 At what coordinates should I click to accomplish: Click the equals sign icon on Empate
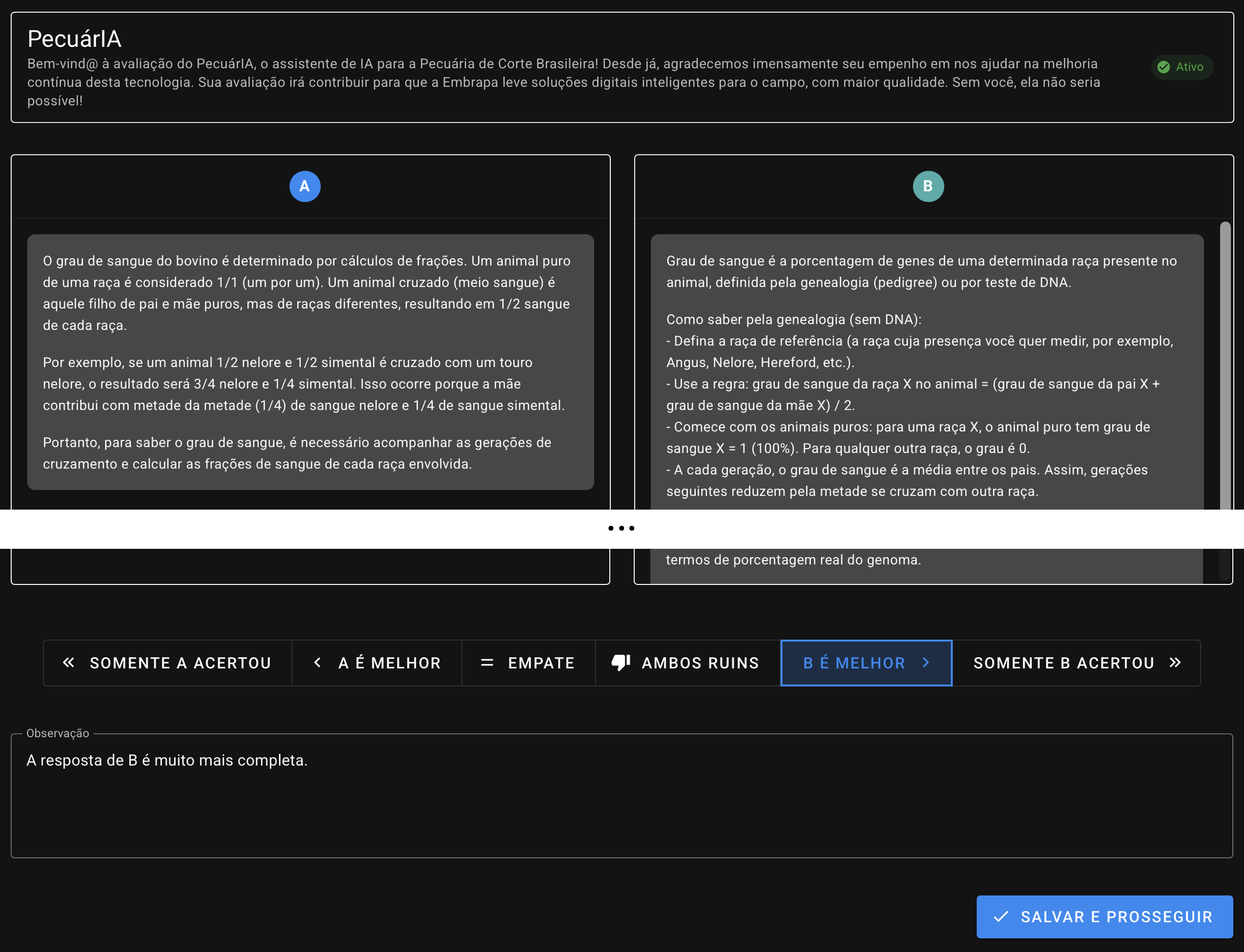487,662
